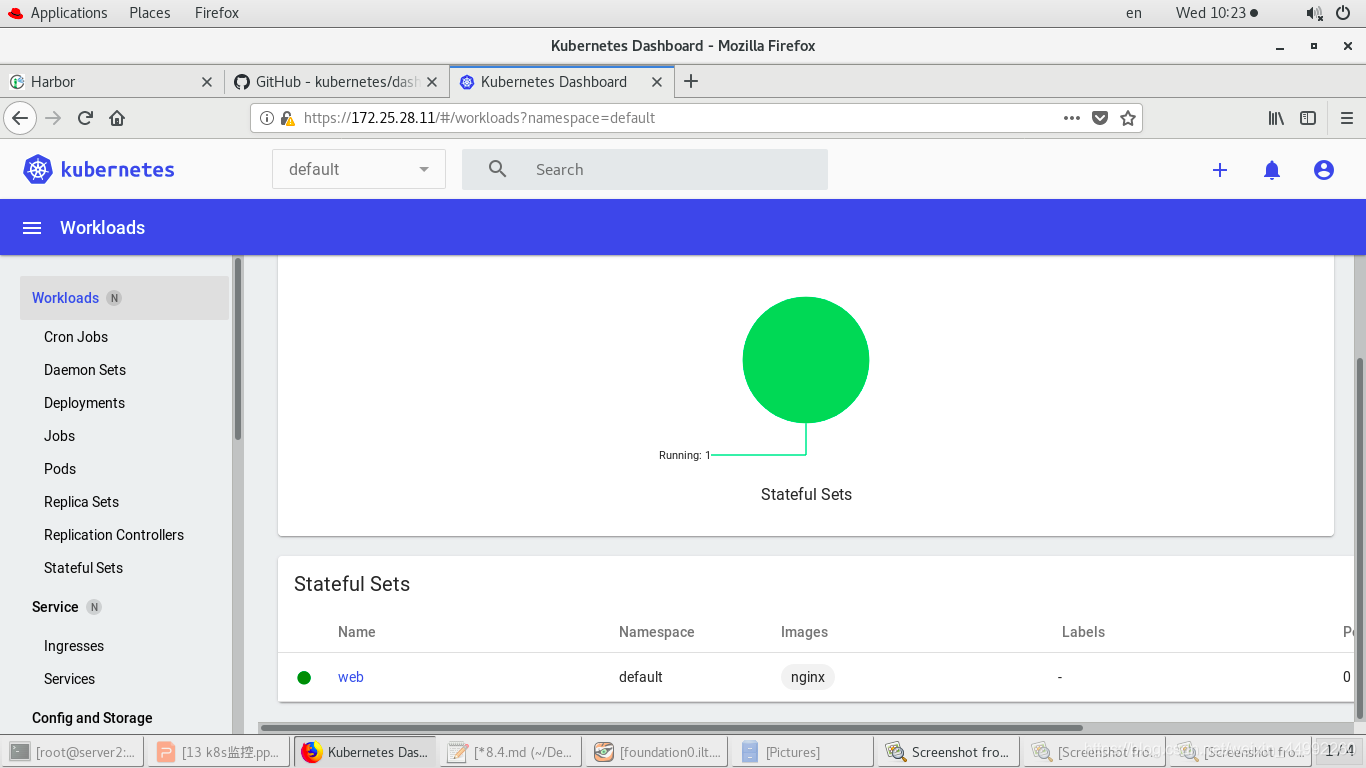
Task: Click the clock Wed 10:23
Action: 1216,13
